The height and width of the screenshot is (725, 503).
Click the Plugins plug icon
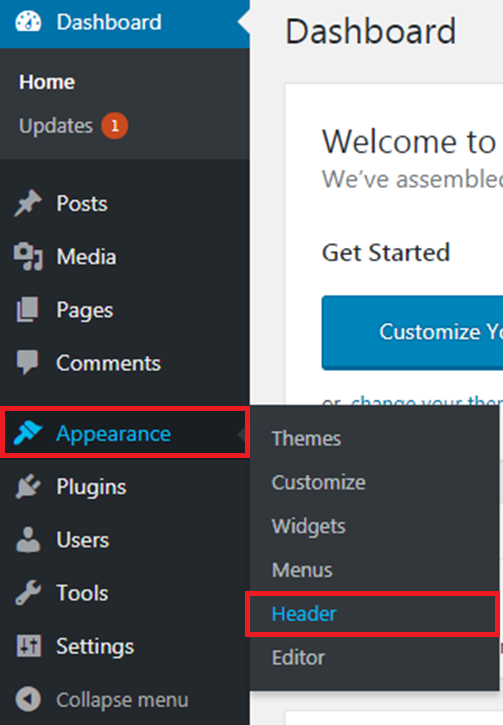coord(28,486)
